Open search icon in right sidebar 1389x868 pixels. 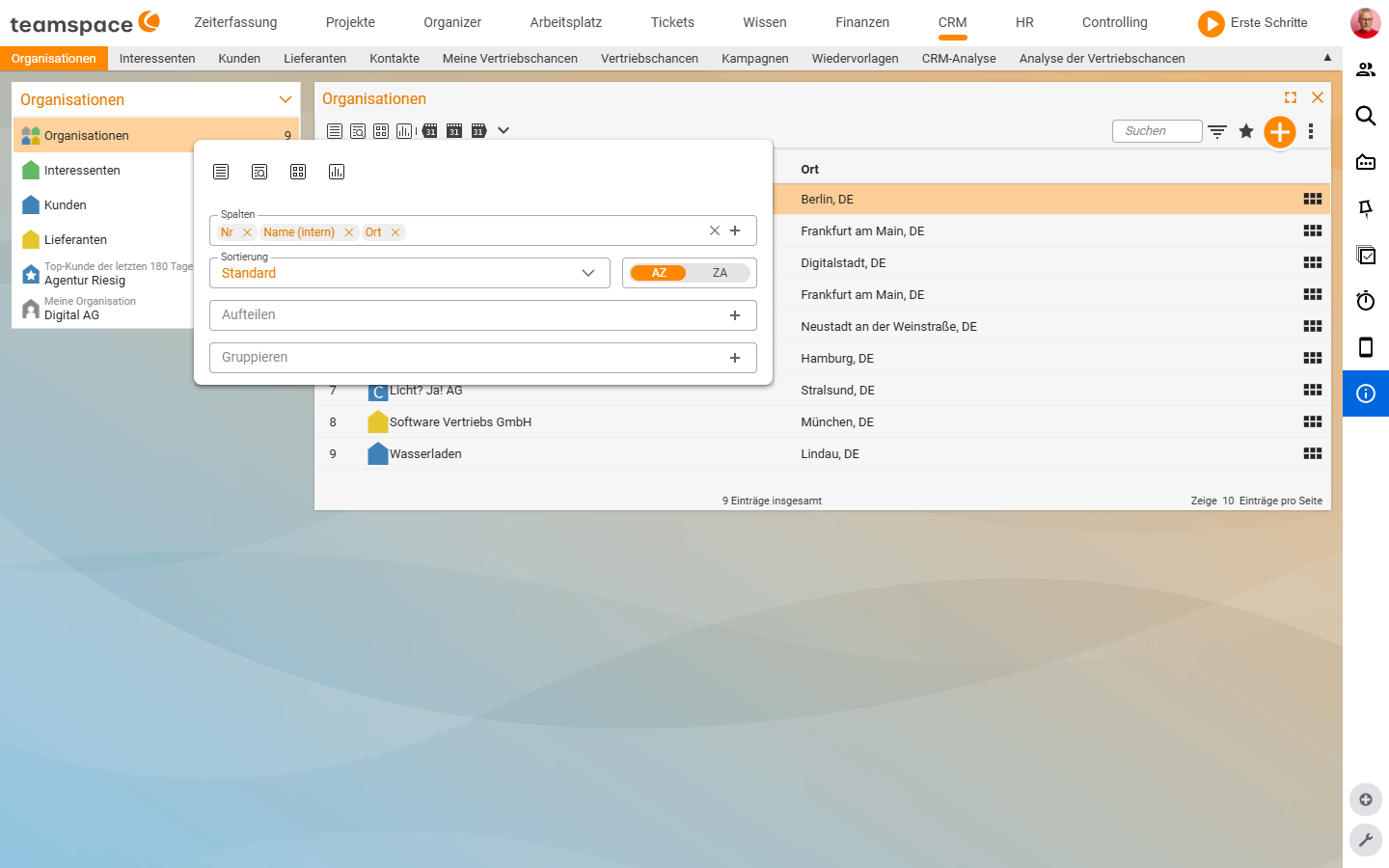1366,116
